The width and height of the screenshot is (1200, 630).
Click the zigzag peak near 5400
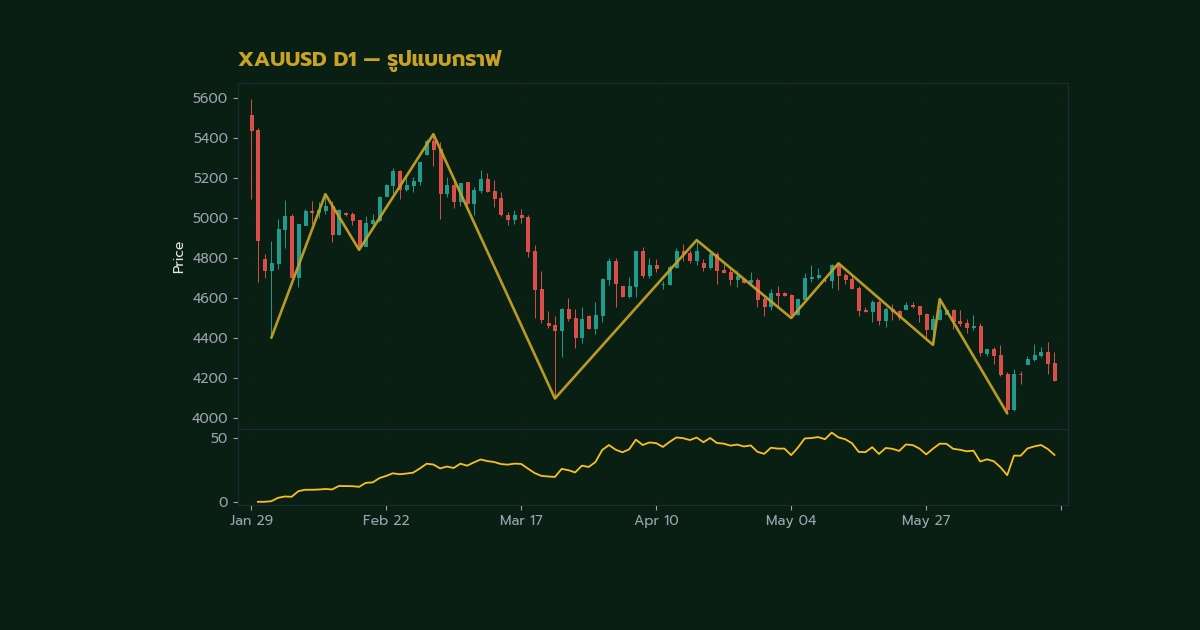(433, 134)
